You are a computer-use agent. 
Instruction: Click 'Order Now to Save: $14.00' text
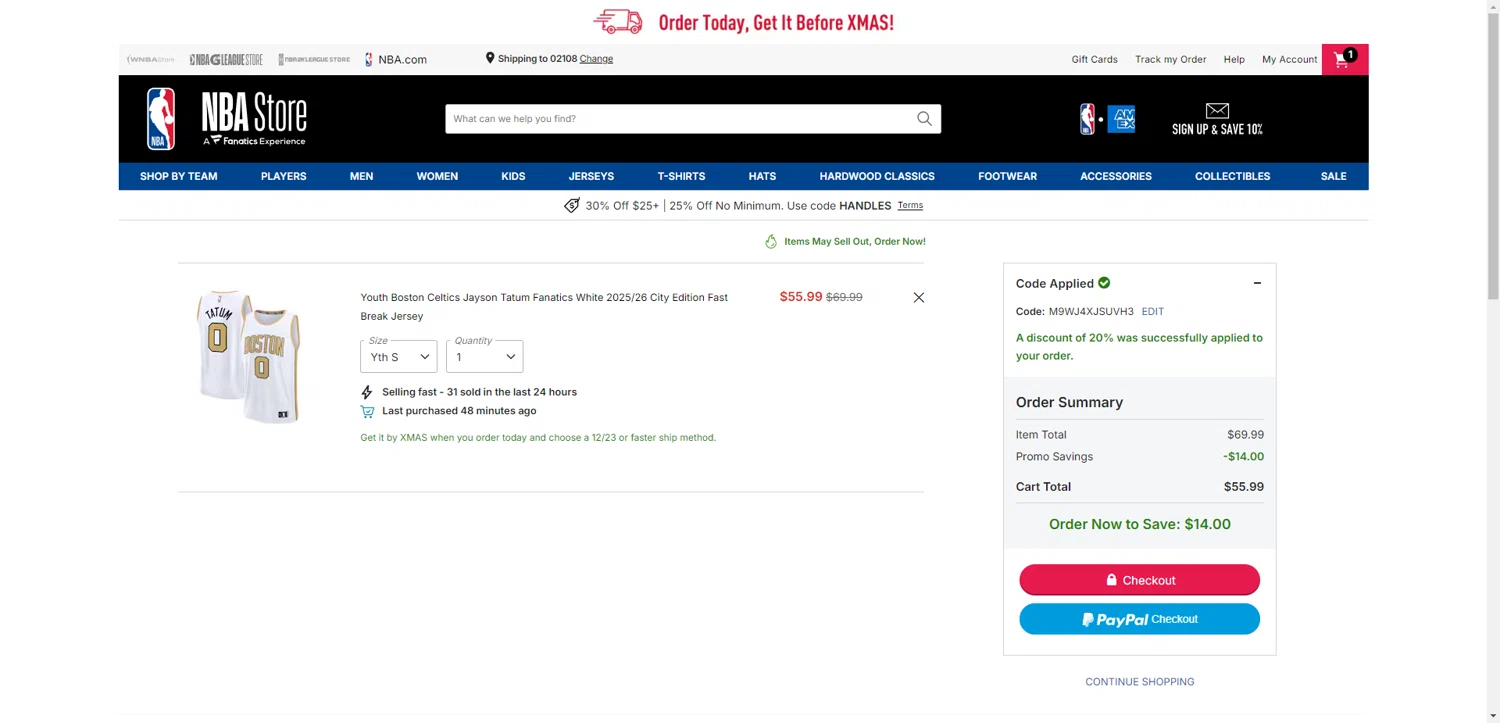click(1139, 524)
